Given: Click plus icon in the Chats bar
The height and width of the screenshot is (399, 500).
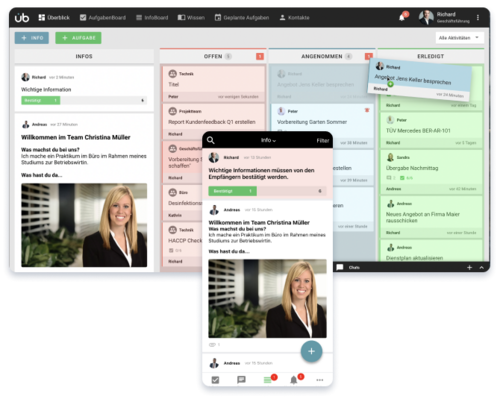Looking at the screenshot, I should click(x=469, y=267).
